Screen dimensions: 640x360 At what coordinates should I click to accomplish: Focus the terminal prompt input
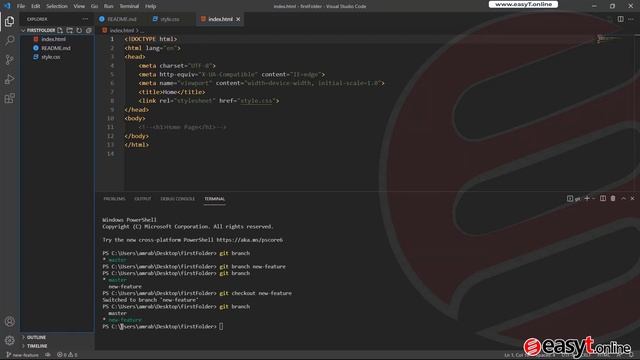pyautogui.click(x=221, y=327)
